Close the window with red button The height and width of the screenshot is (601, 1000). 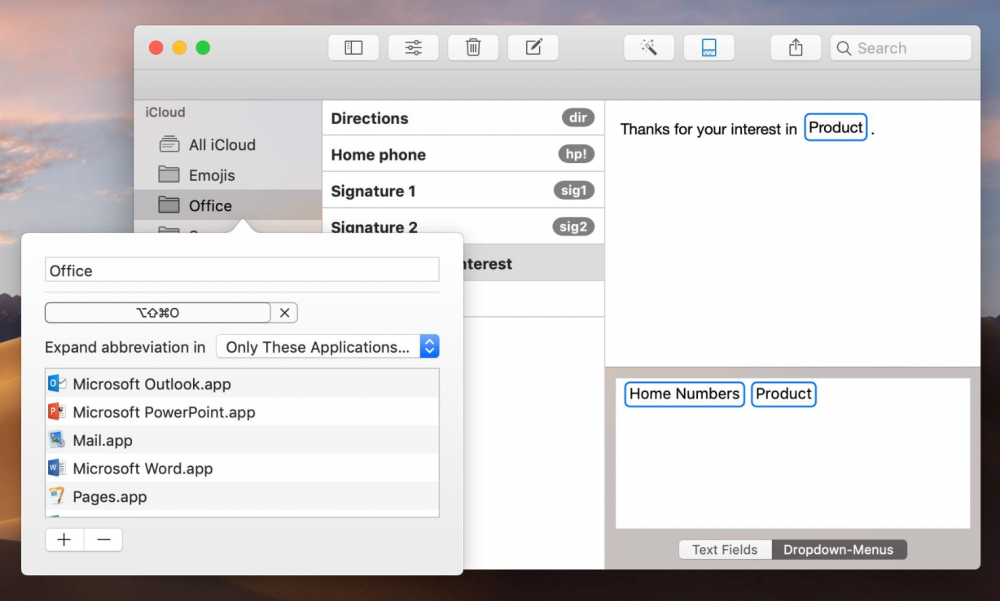156,48
